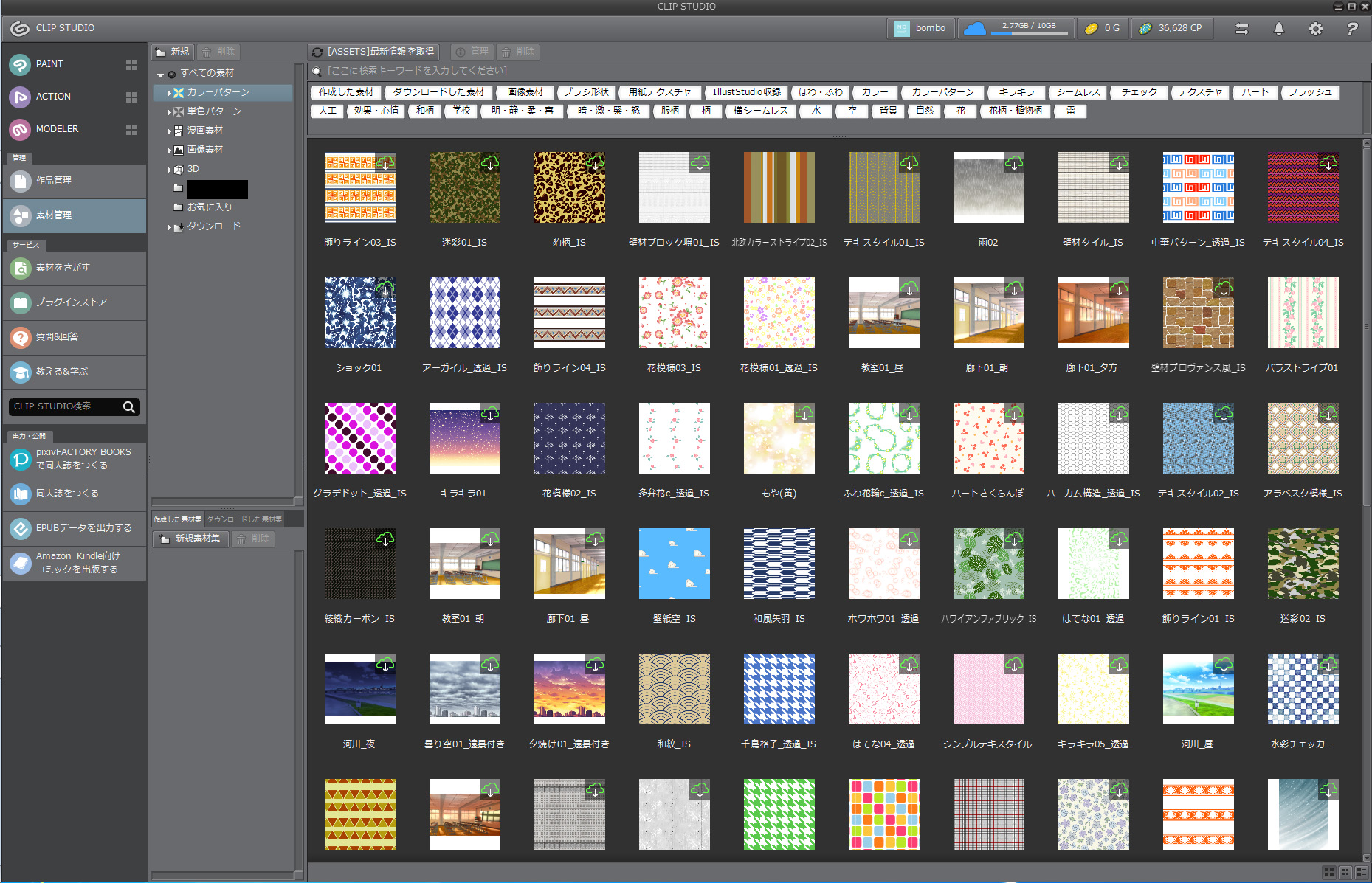1372x883 pixels.
Task: Click the cloud storage icon
Action: click(975, 29)
